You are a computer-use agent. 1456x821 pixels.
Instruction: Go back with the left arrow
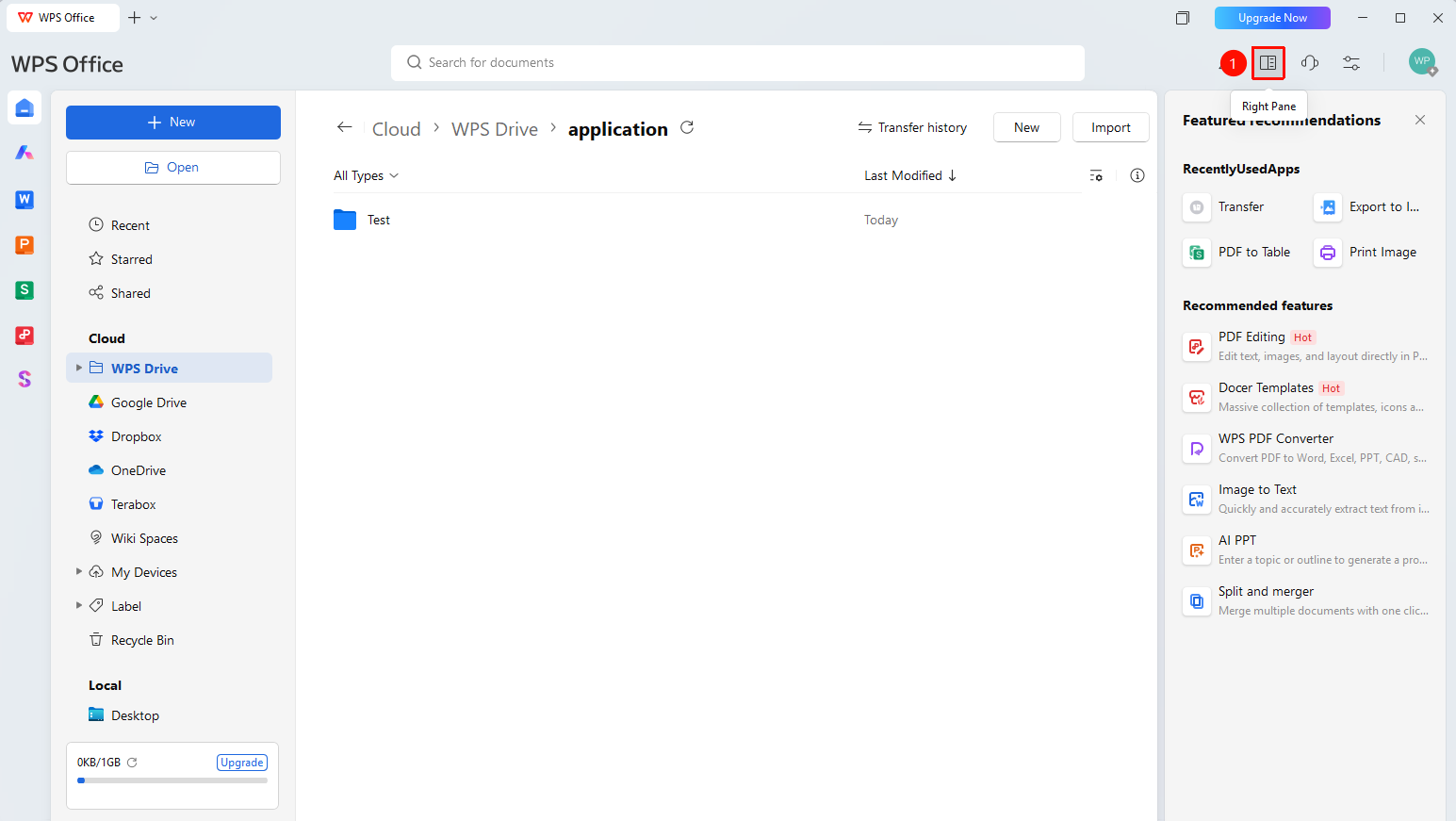345,127
